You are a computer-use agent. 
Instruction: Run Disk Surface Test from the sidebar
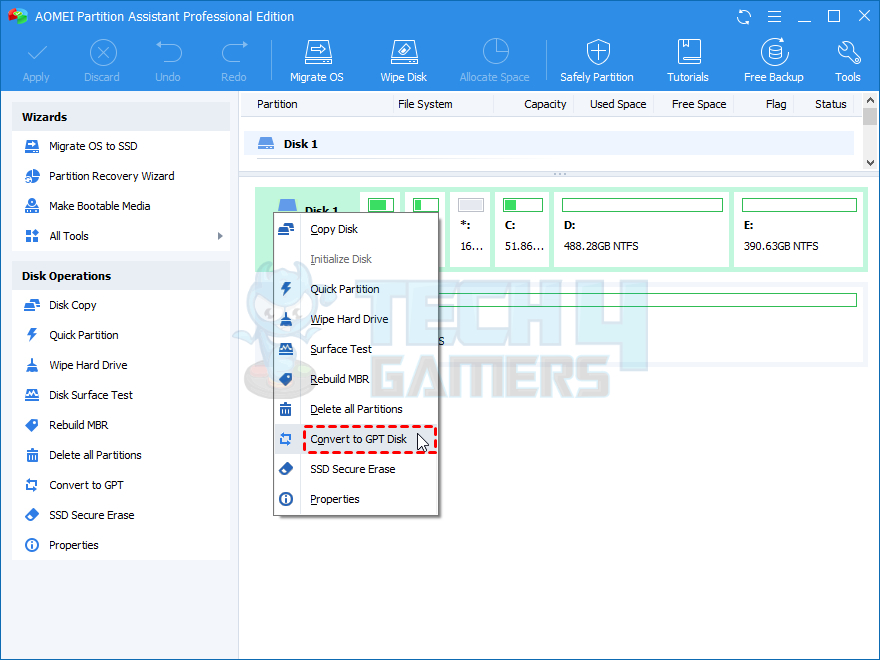click(121, 395)
